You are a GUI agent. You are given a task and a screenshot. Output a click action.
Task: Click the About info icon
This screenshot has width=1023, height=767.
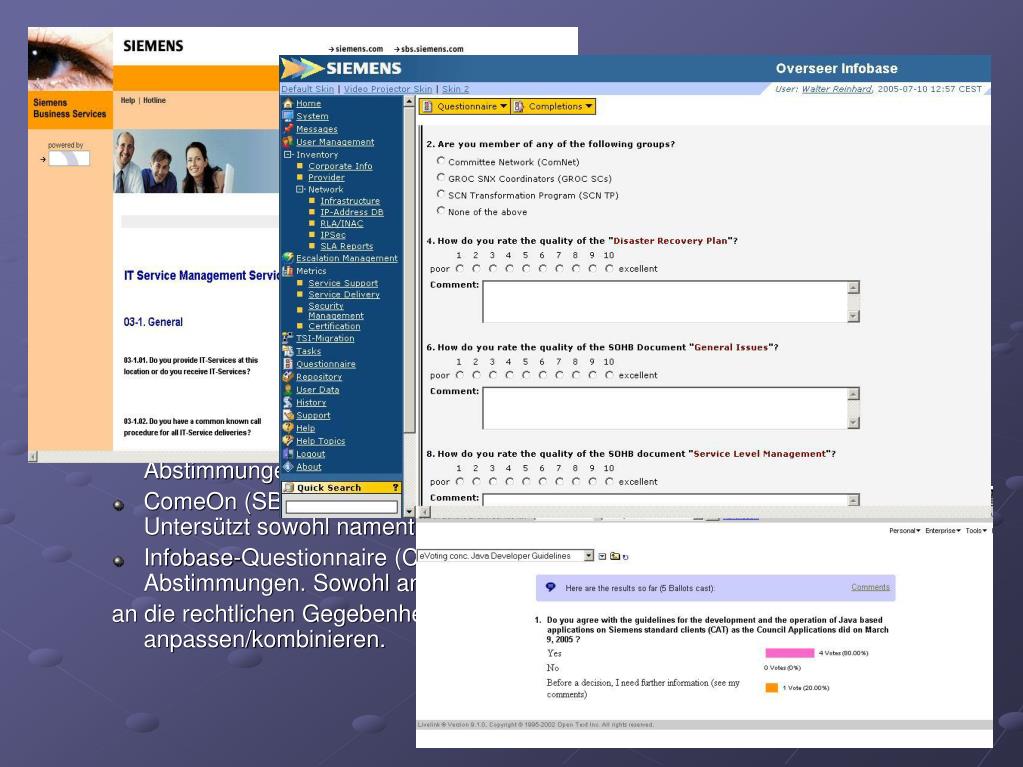coord(288,466)
